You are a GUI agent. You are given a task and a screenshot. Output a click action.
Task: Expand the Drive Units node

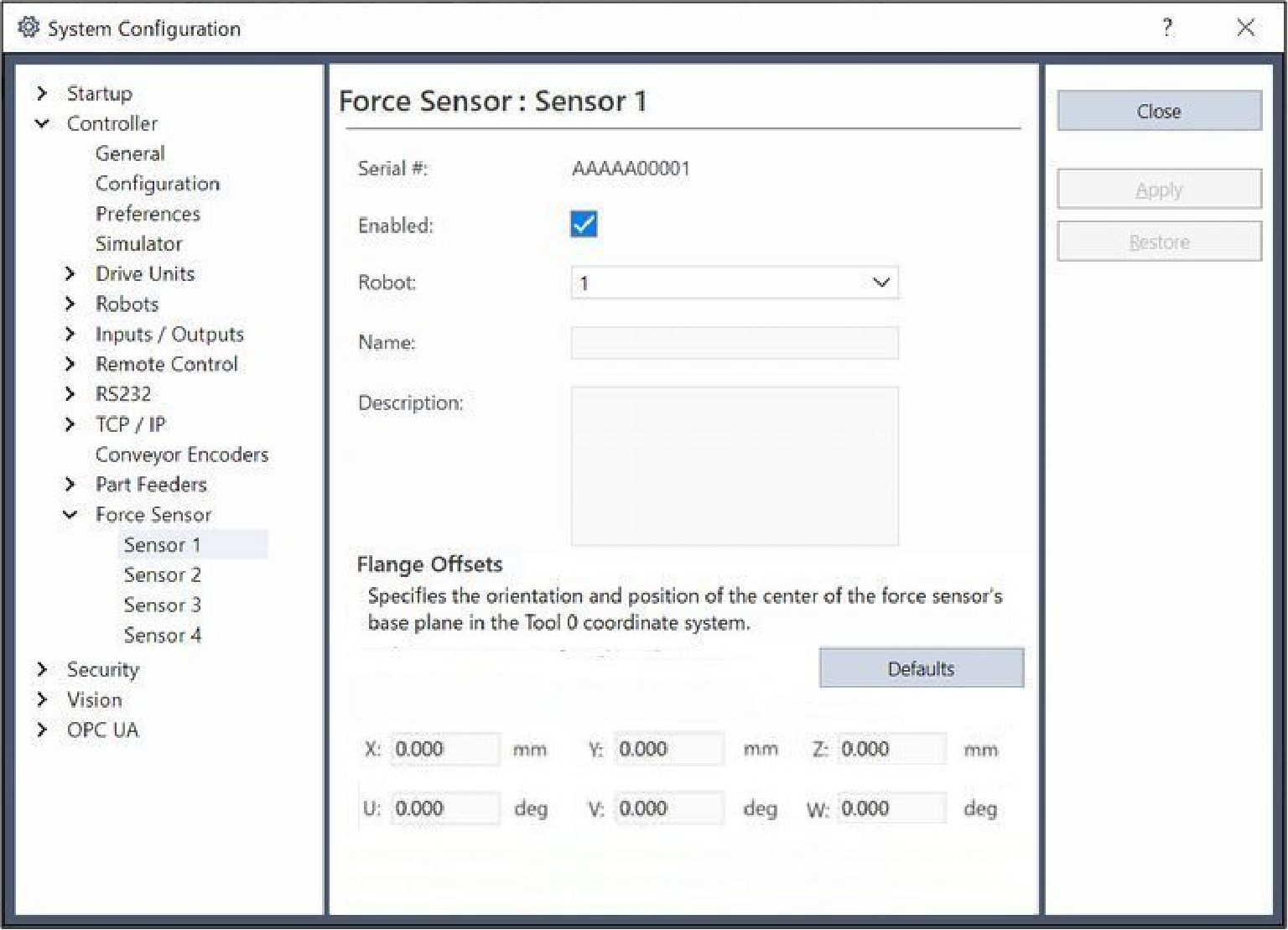click(x=70, y=273)
